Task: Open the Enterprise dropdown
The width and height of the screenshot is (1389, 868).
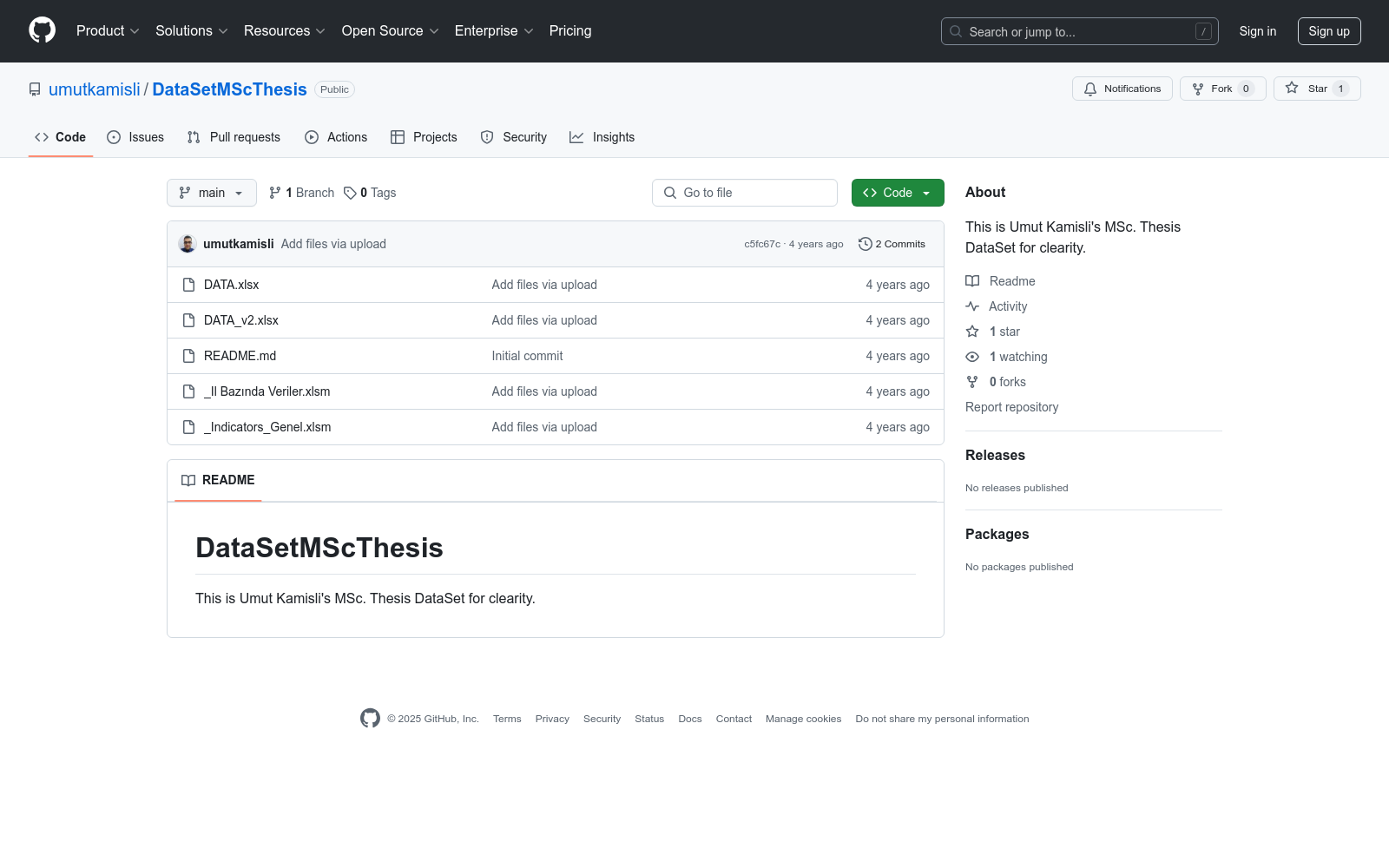Action: (494, 31)
